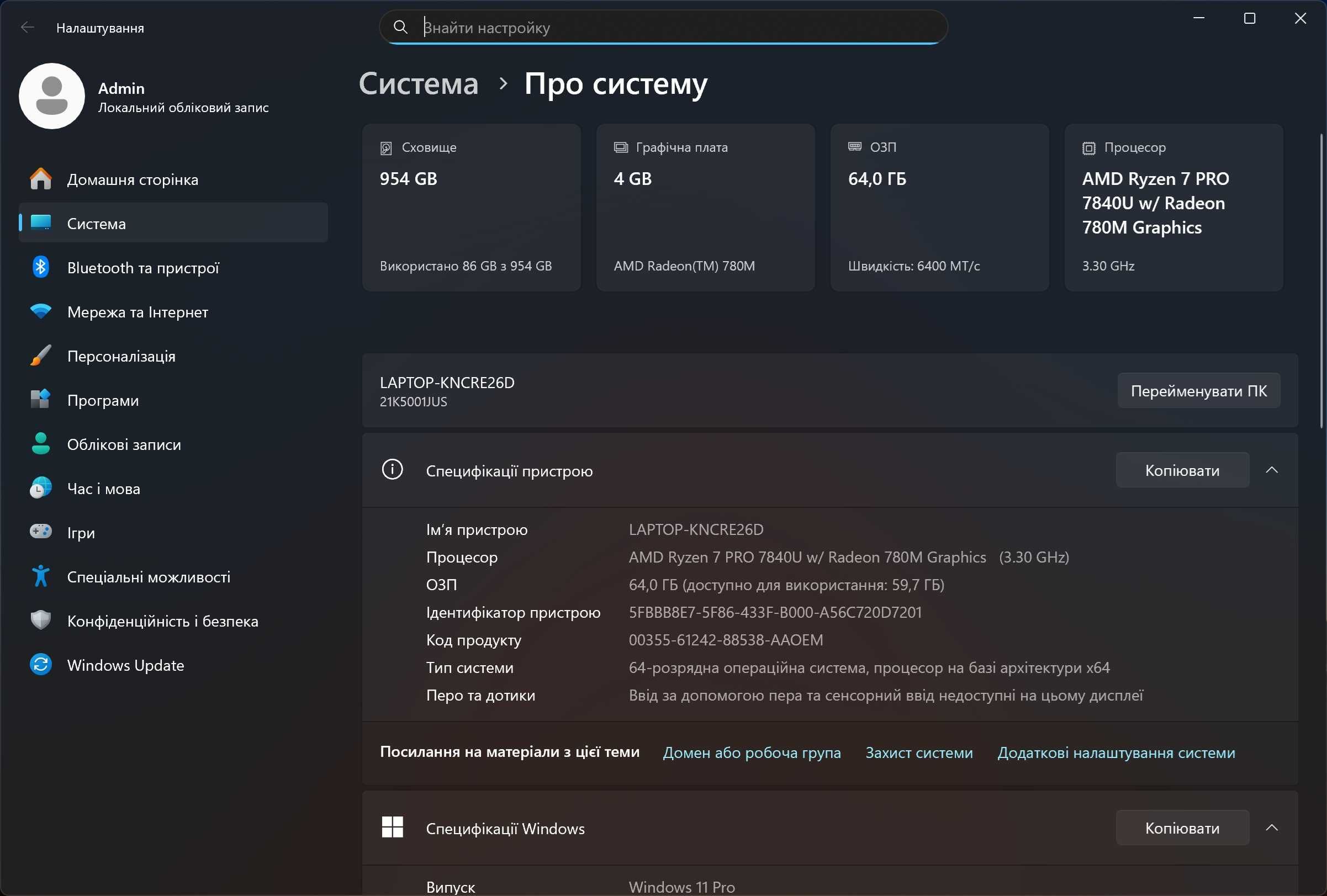The width and height of the screenshot is (1327, 896).
Task: Open Конфіденційність і безпека settings
Action: tap(173, 621)
